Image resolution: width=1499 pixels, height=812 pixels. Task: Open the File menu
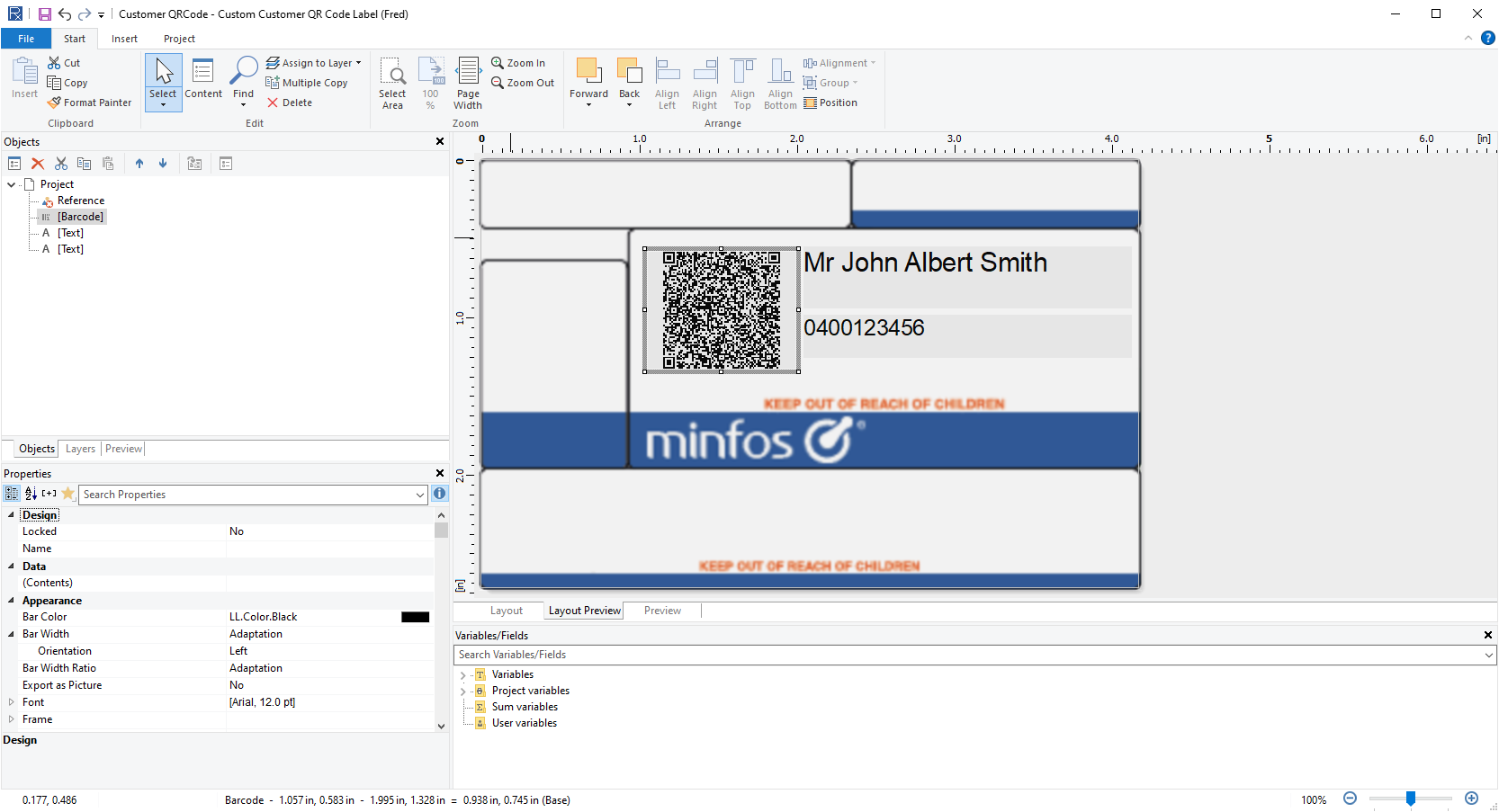point(26,39)
